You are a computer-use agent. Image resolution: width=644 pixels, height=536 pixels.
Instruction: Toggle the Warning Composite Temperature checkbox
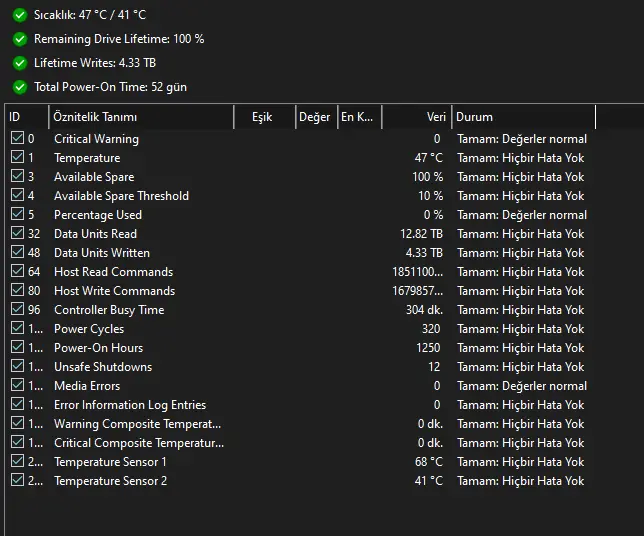coord(17,422)
